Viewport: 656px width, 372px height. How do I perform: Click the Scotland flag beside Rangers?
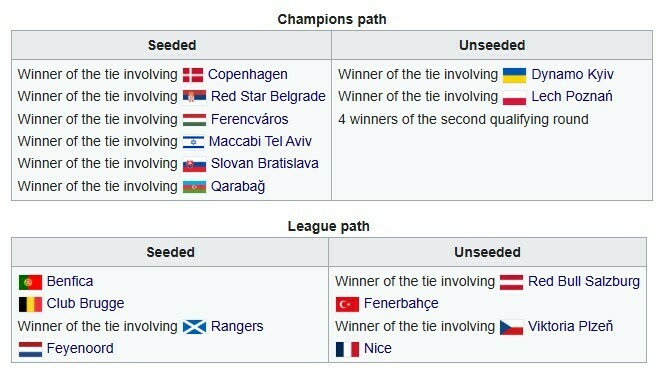[x=195, y=327]
